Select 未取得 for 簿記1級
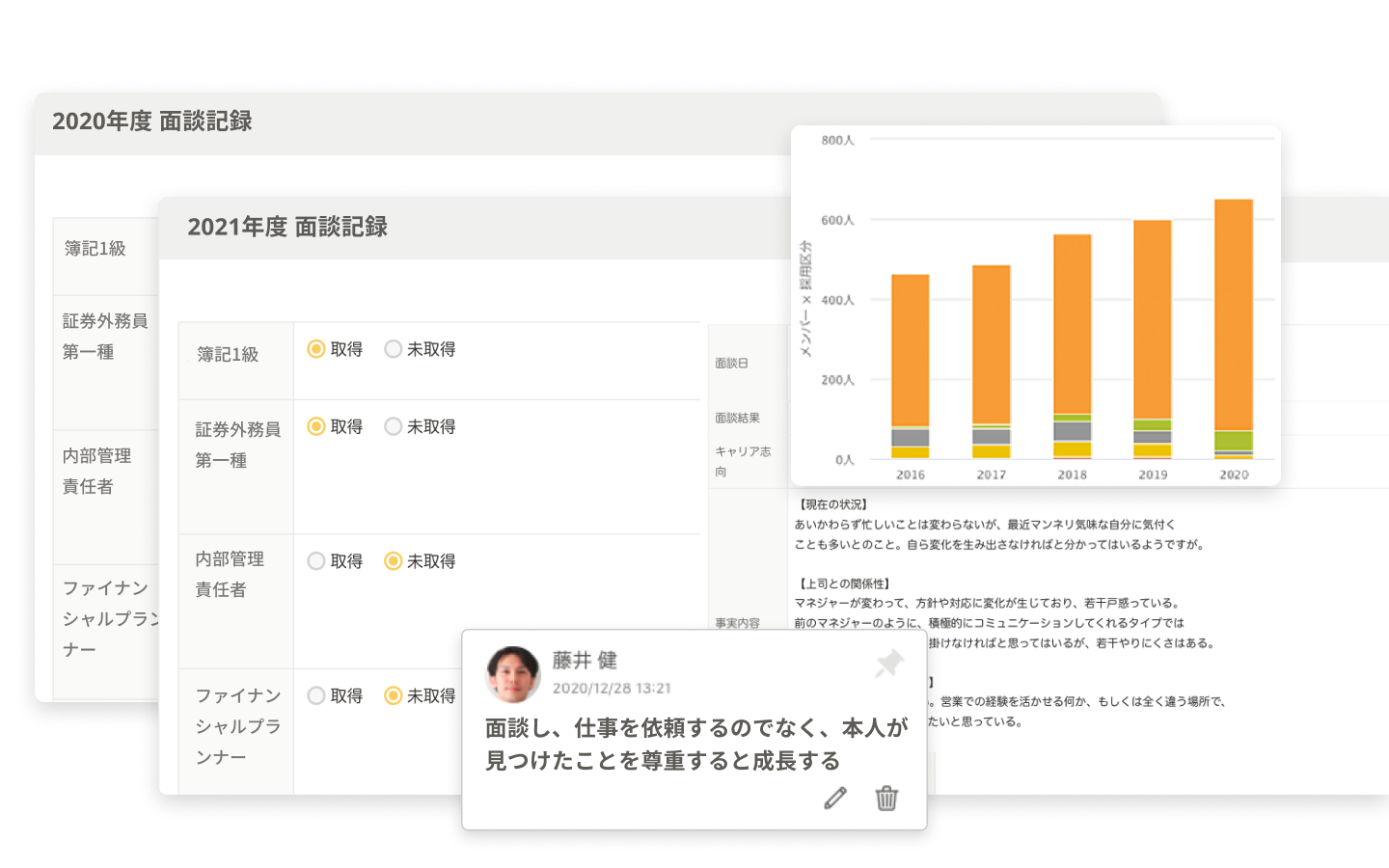The width and height of the screenshot is (1389, 868). pos(393,349)
